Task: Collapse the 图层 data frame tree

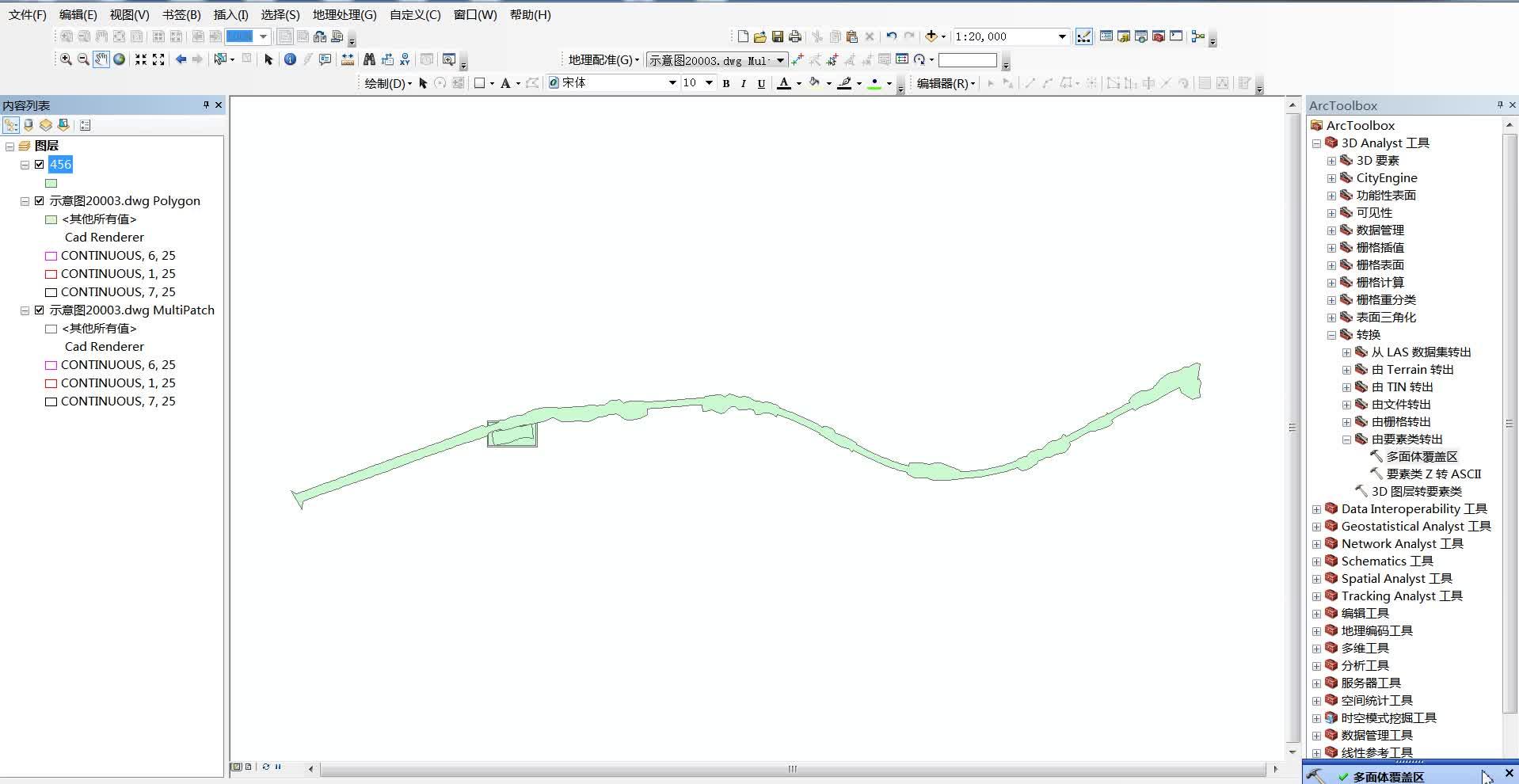Action: pyautogui.click(x=10, y=147)
